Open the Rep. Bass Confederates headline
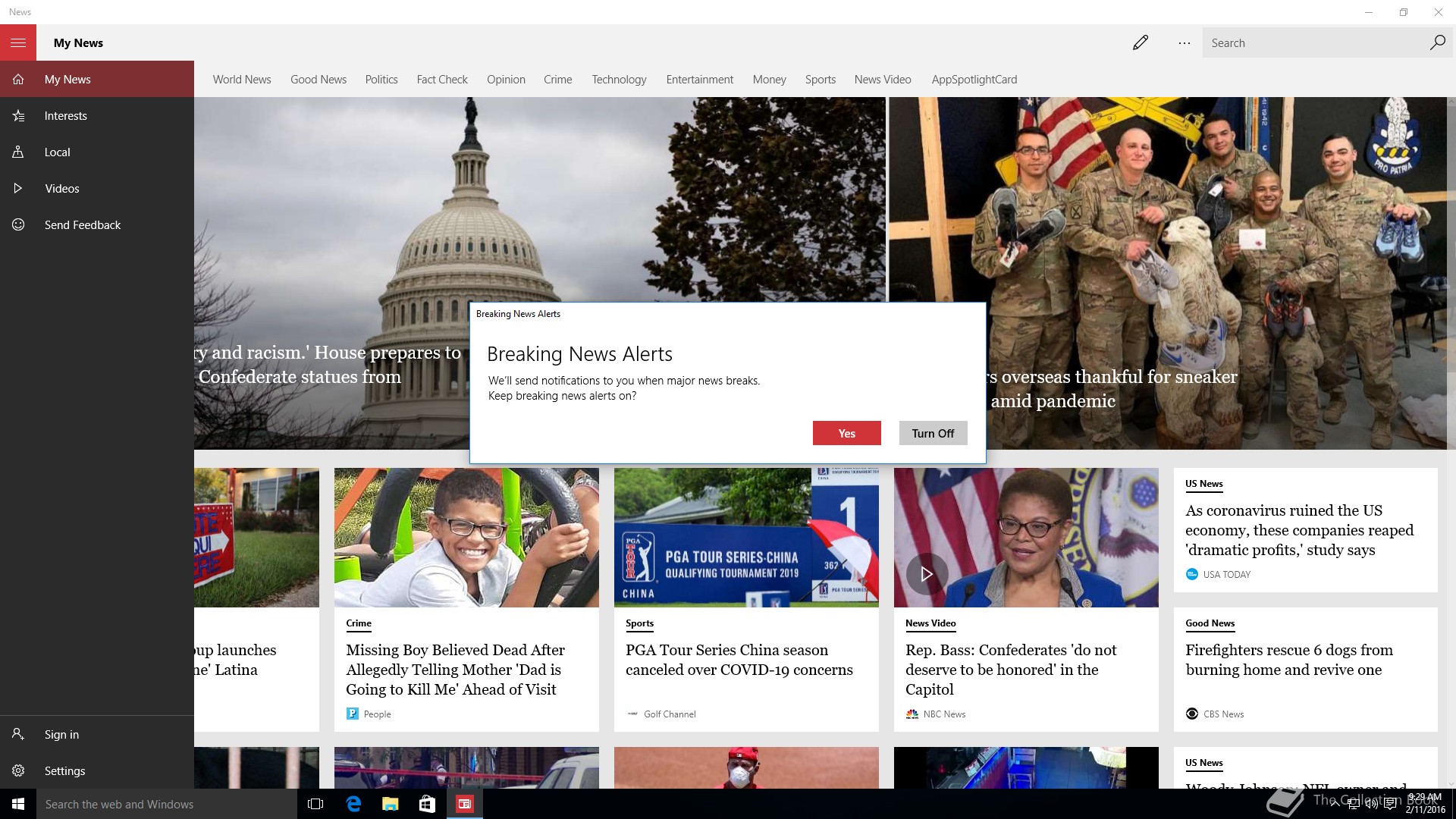Screen dimensions: 1456x819 click(1011, 670)
